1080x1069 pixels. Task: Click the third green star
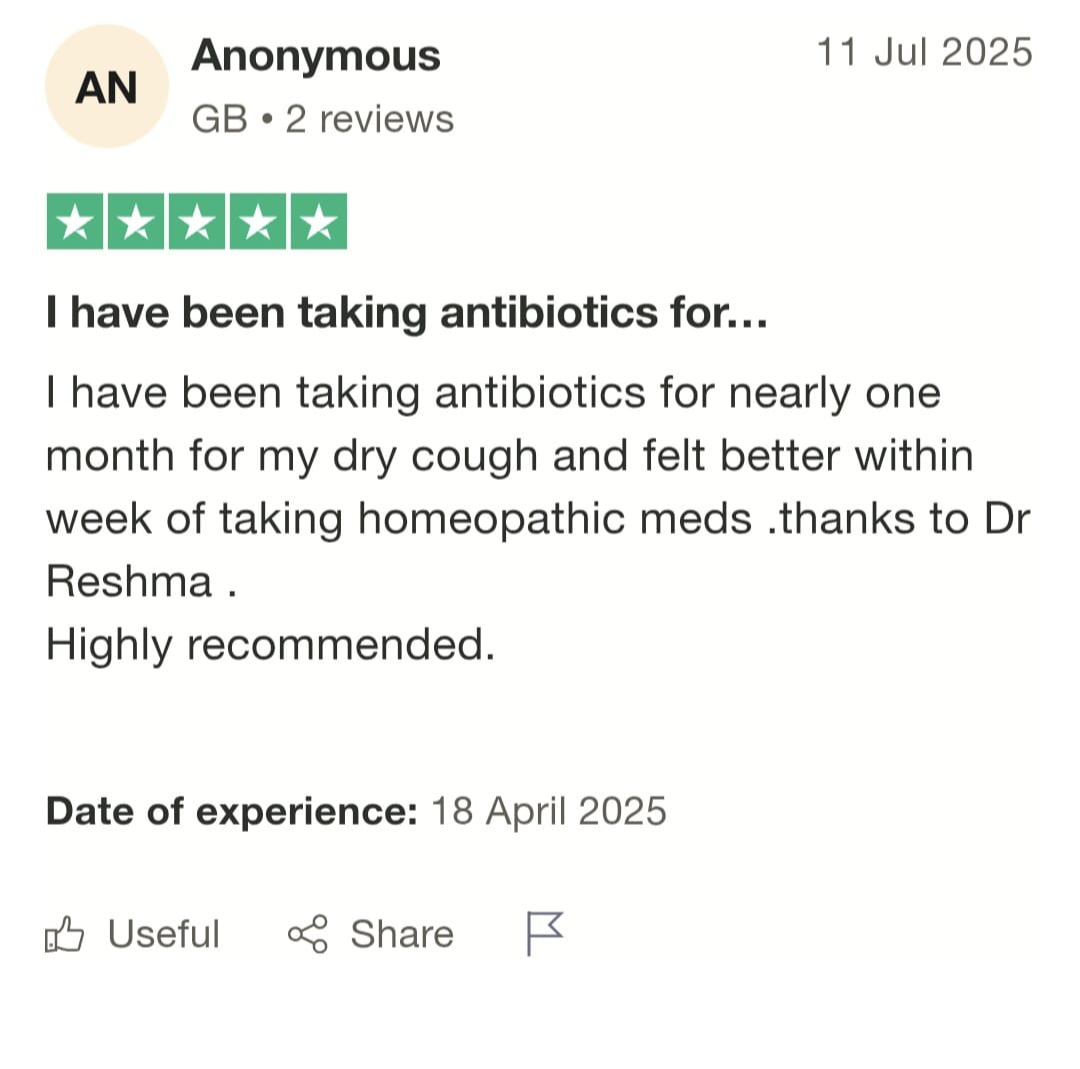click(x=197, y=222)
